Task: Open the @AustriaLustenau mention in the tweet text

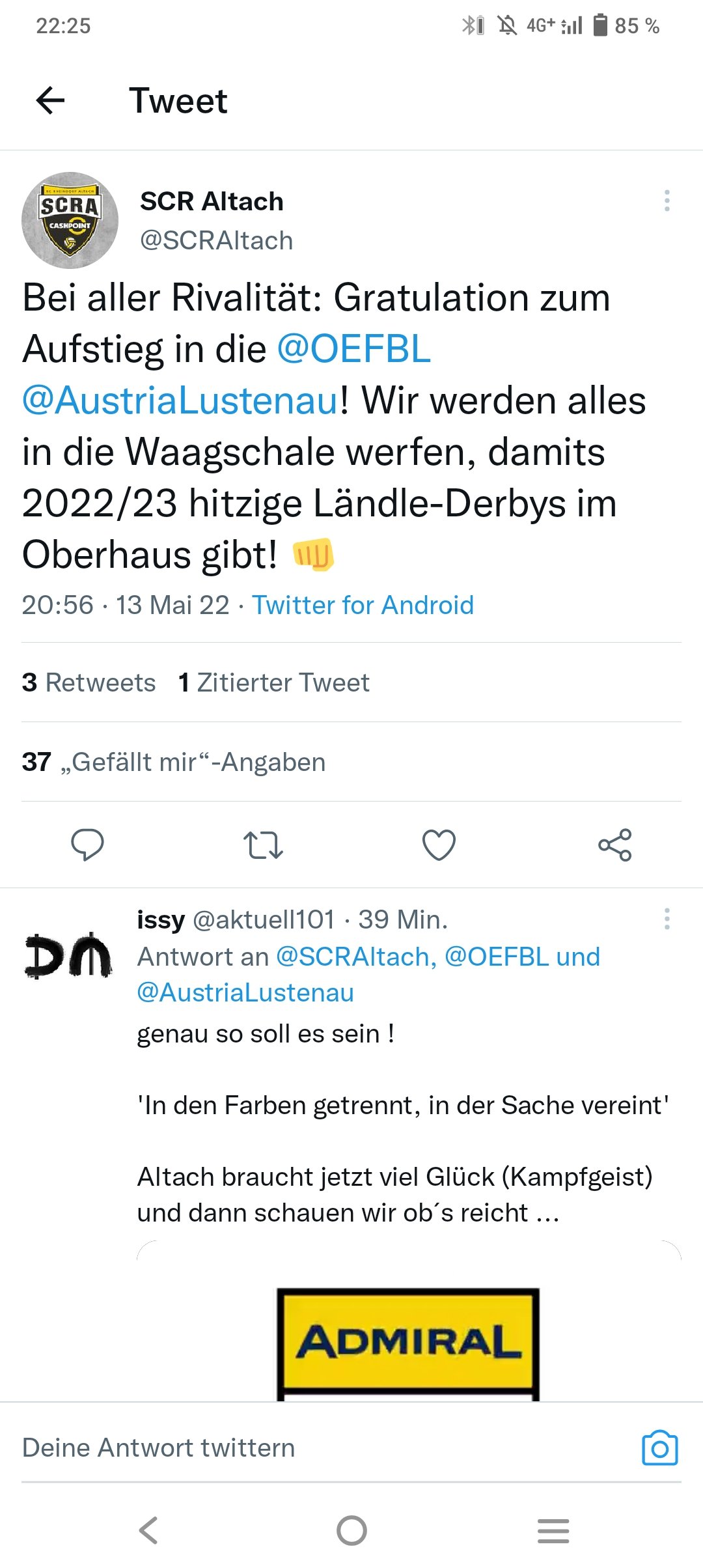Action: coord(180,400)
